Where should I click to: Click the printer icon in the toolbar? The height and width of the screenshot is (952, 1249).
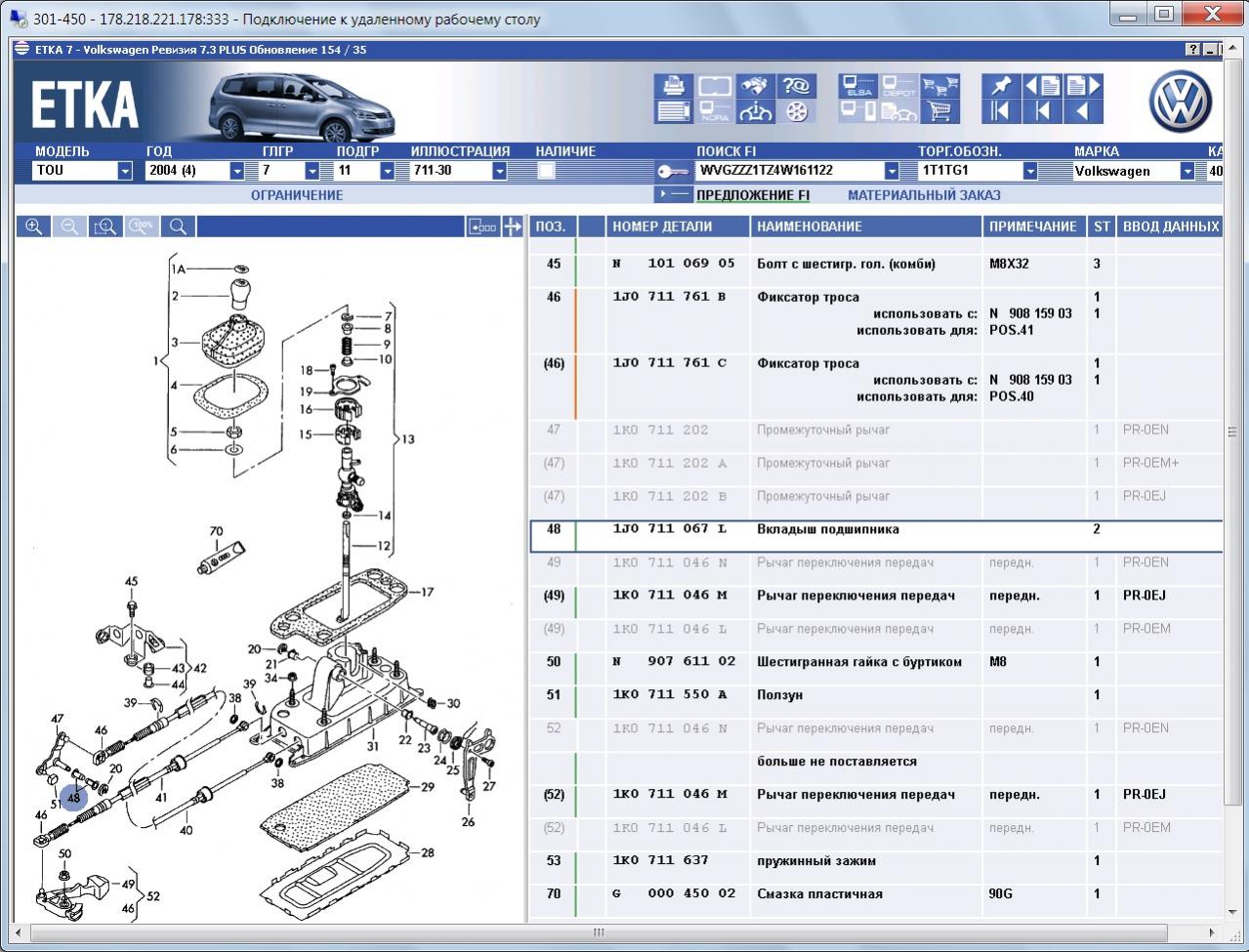click(x=674, y=86)
